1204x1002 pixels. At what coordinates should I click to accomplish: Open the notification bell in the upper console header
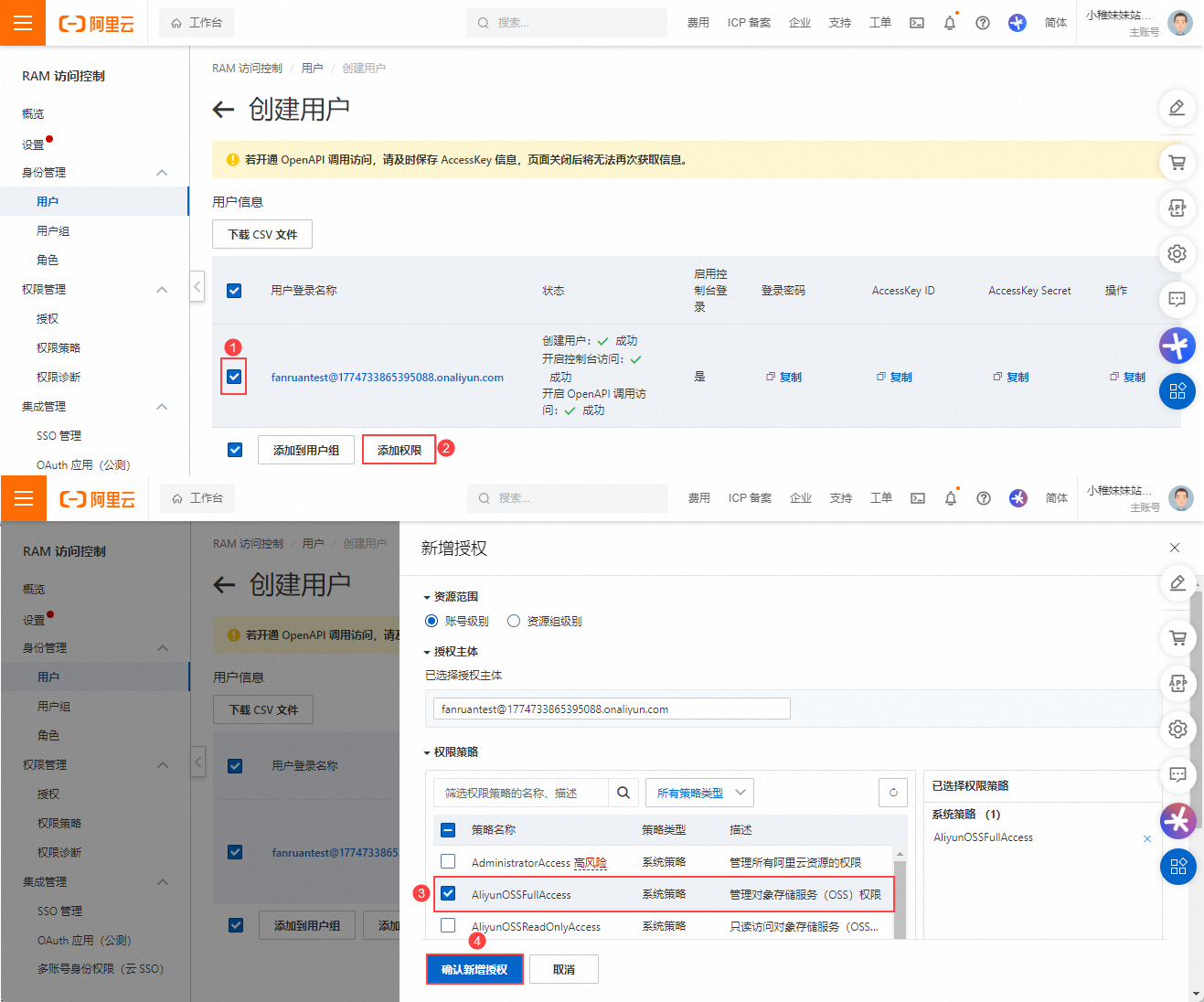tap(950, 23)
